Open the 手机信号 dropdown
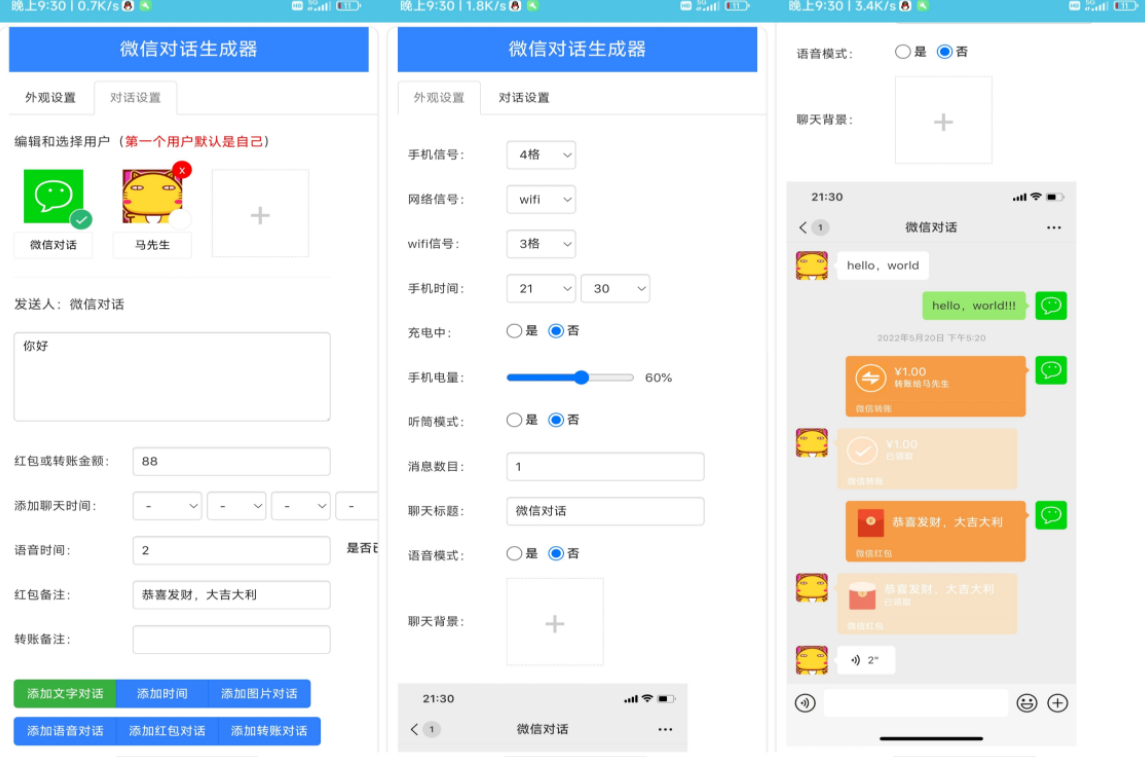 pos(540,155)
